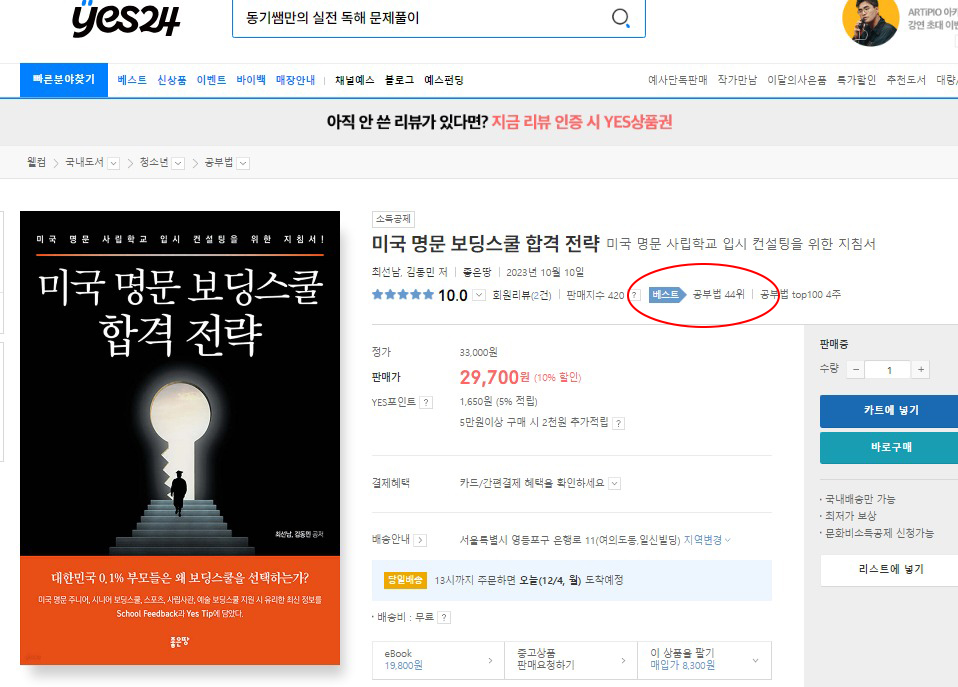Open the 지역변경 region dropdown
This screenshot has width=958, height=687.
707,540
